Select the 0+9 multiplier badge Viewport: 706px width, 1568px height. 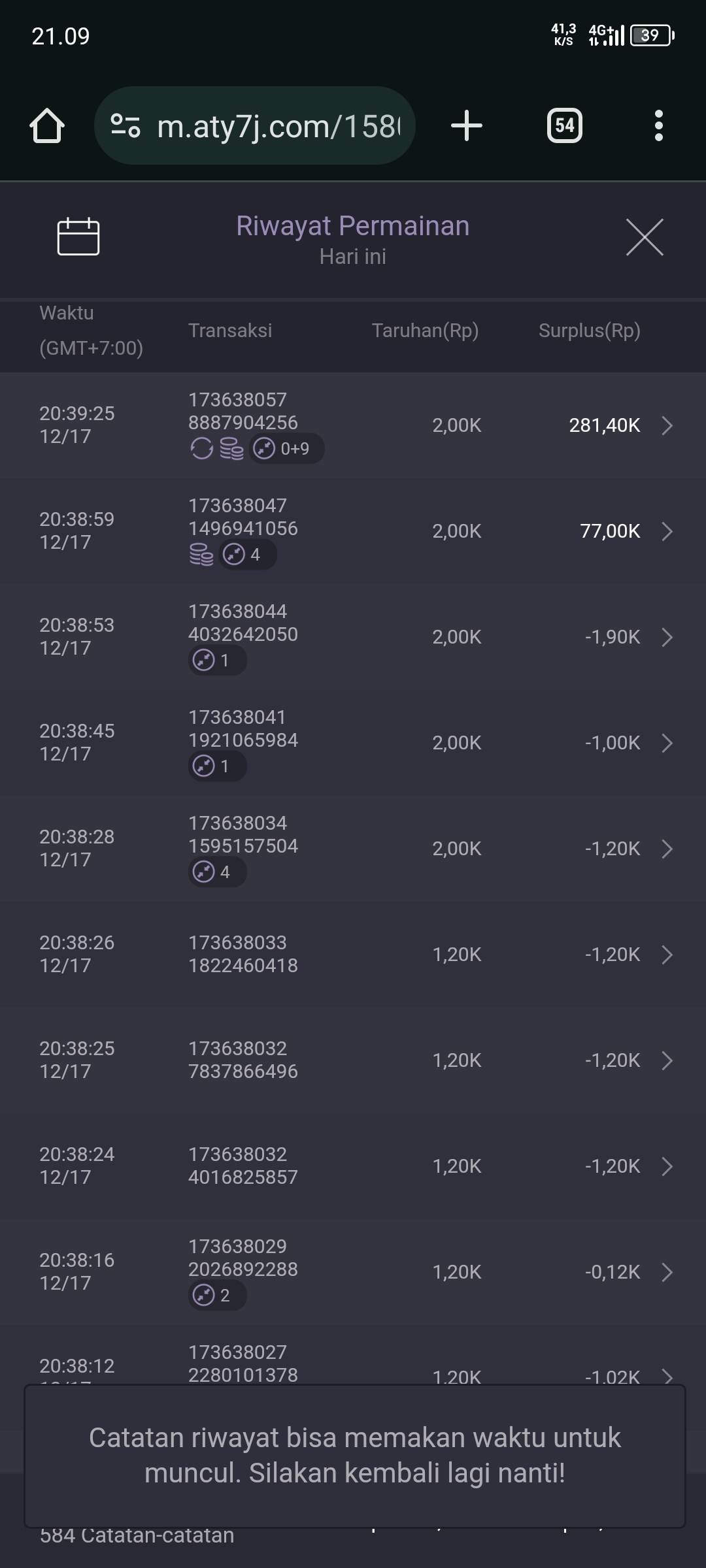point(286,449)
